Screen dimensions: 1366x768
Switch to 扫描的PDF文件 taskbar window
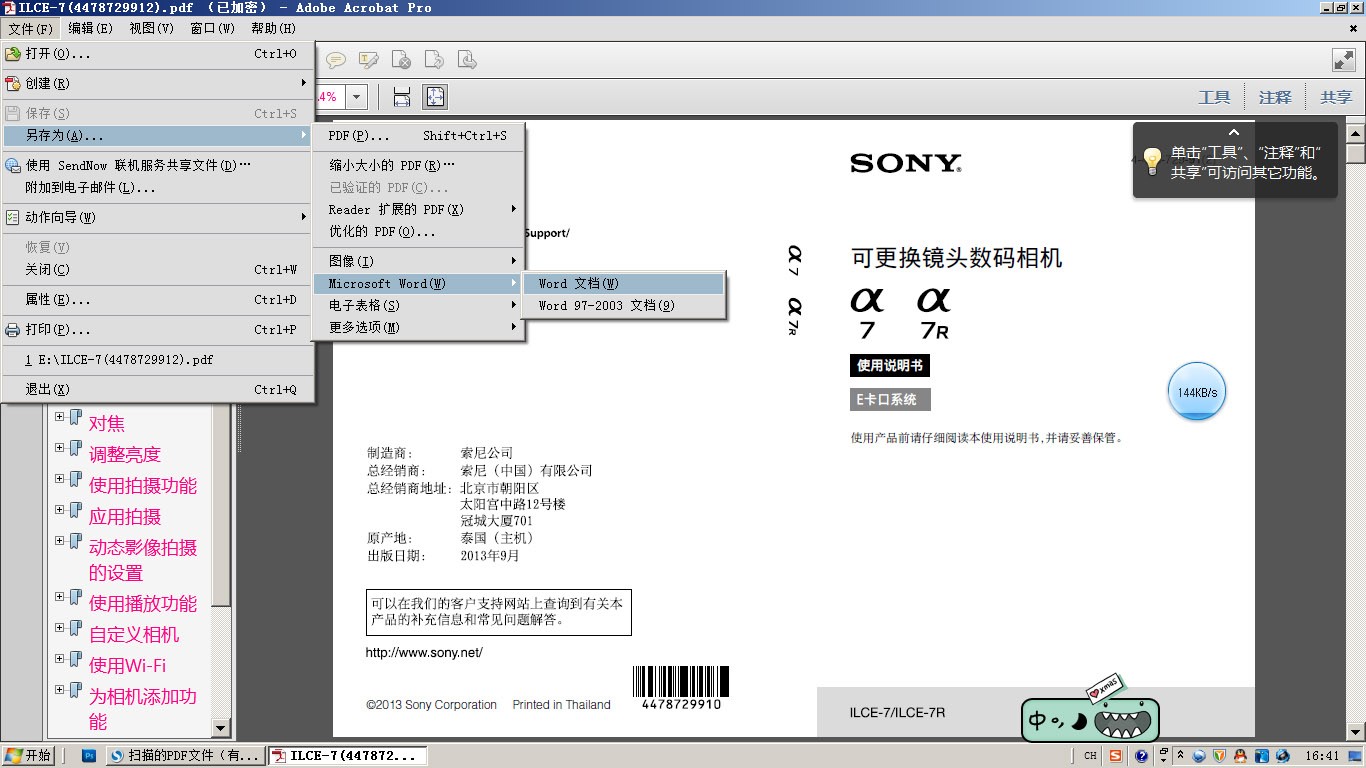187,756
